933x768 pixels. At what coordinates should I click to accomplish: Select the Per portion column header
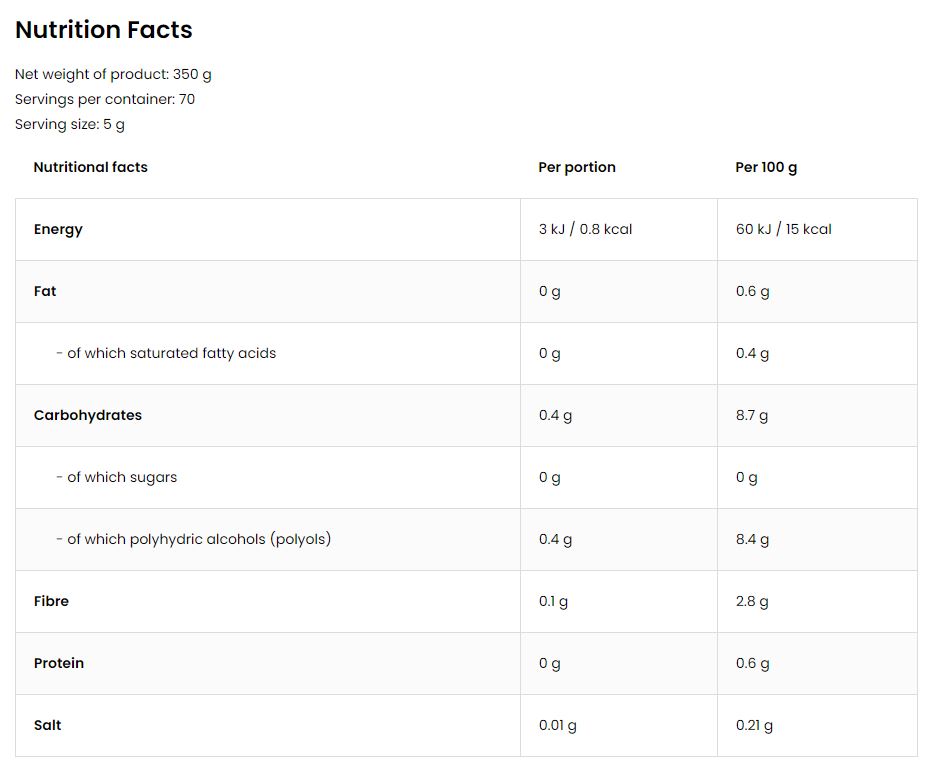(577, 167)
